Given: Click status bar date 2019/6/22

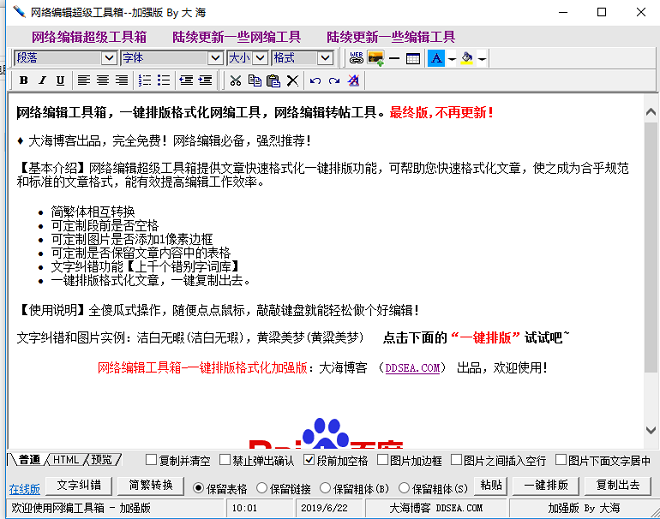Looking at the screenshot, I should tap(324, 508).
